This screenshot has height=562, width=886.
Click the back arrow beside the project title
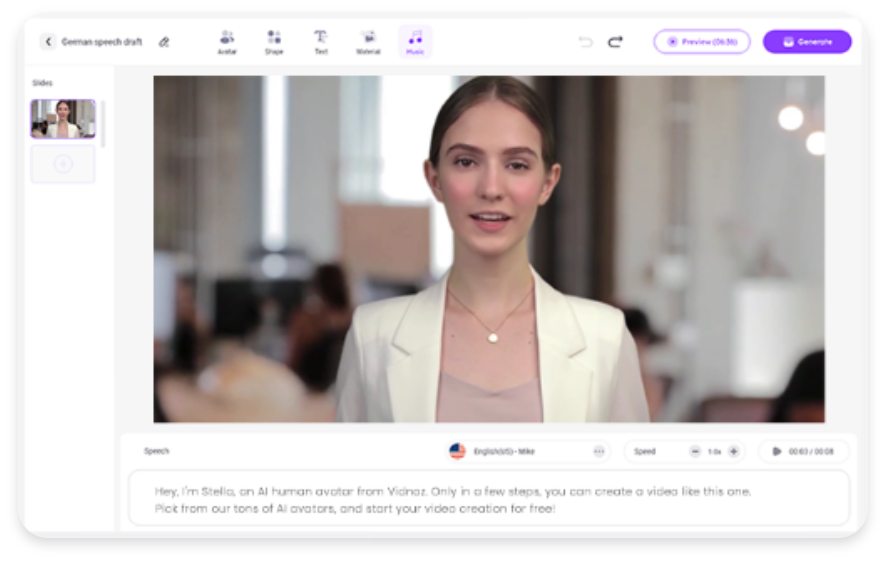point(48,42)
